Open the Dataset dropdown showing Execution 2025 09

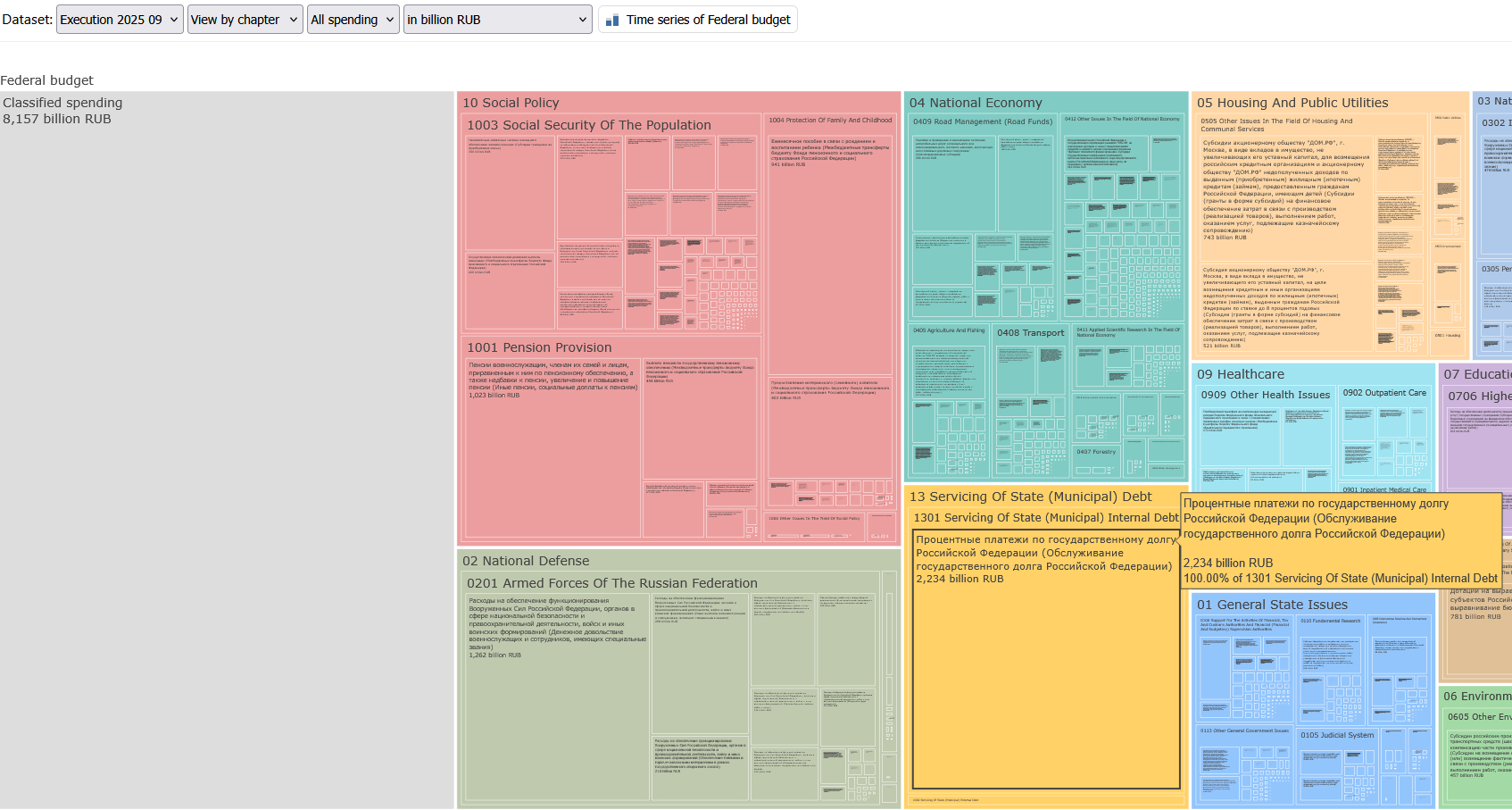click(x=120, y=20)
